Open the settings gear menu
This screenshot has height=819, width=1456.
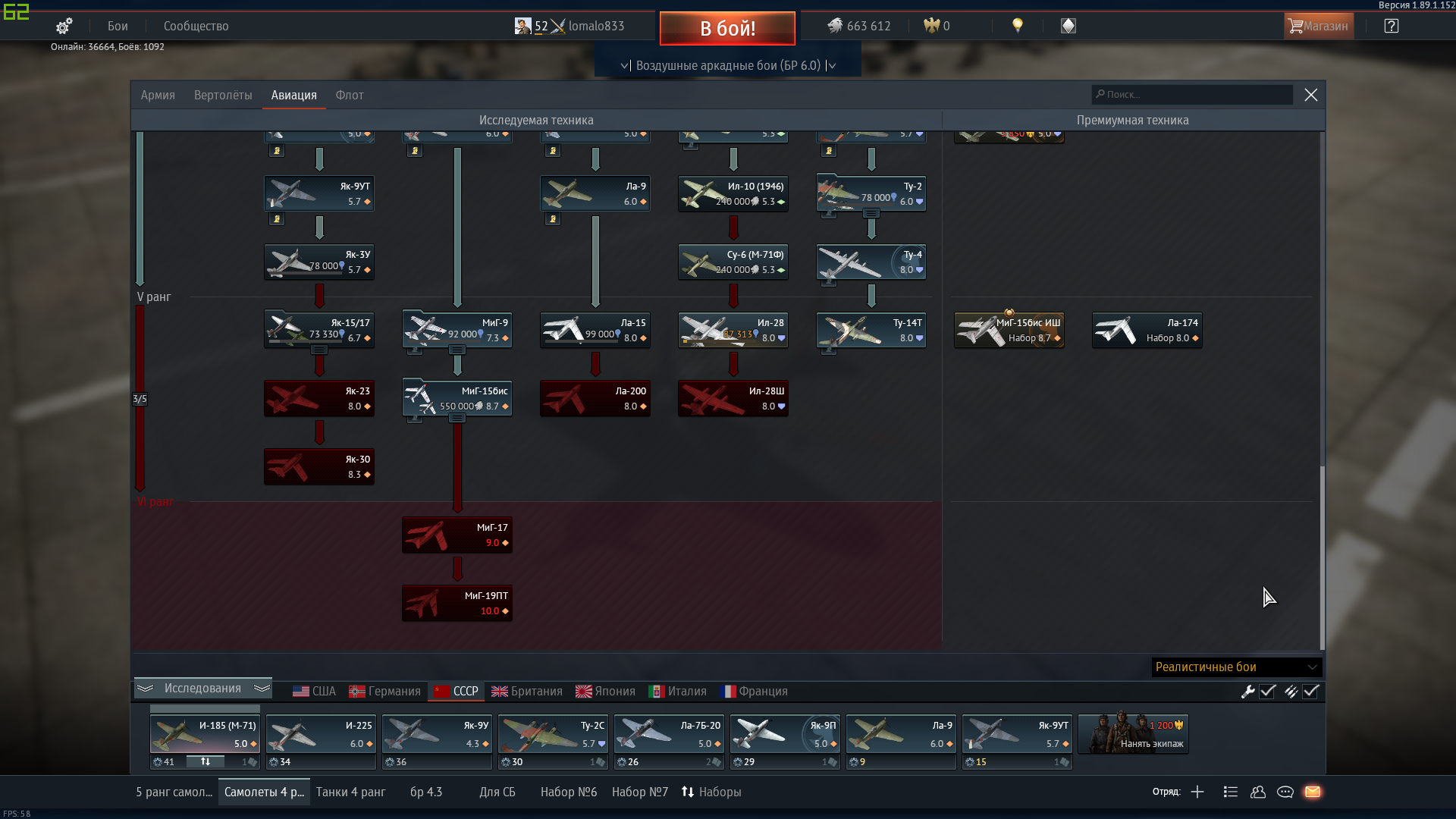click(64, 26)
